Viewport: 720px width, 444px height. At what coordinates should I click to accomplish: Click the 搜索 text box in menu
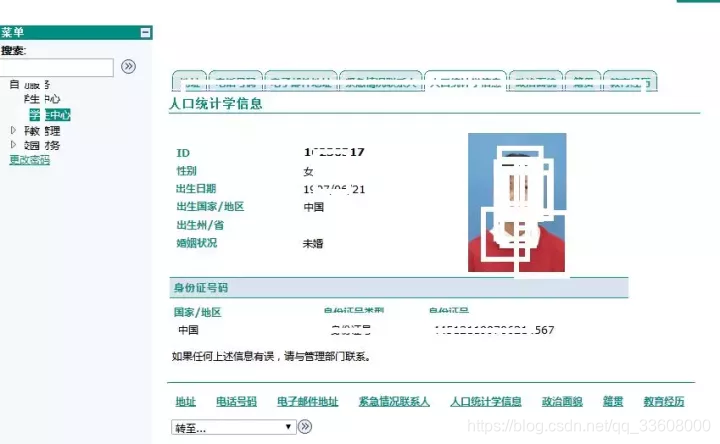coord(56,67)
